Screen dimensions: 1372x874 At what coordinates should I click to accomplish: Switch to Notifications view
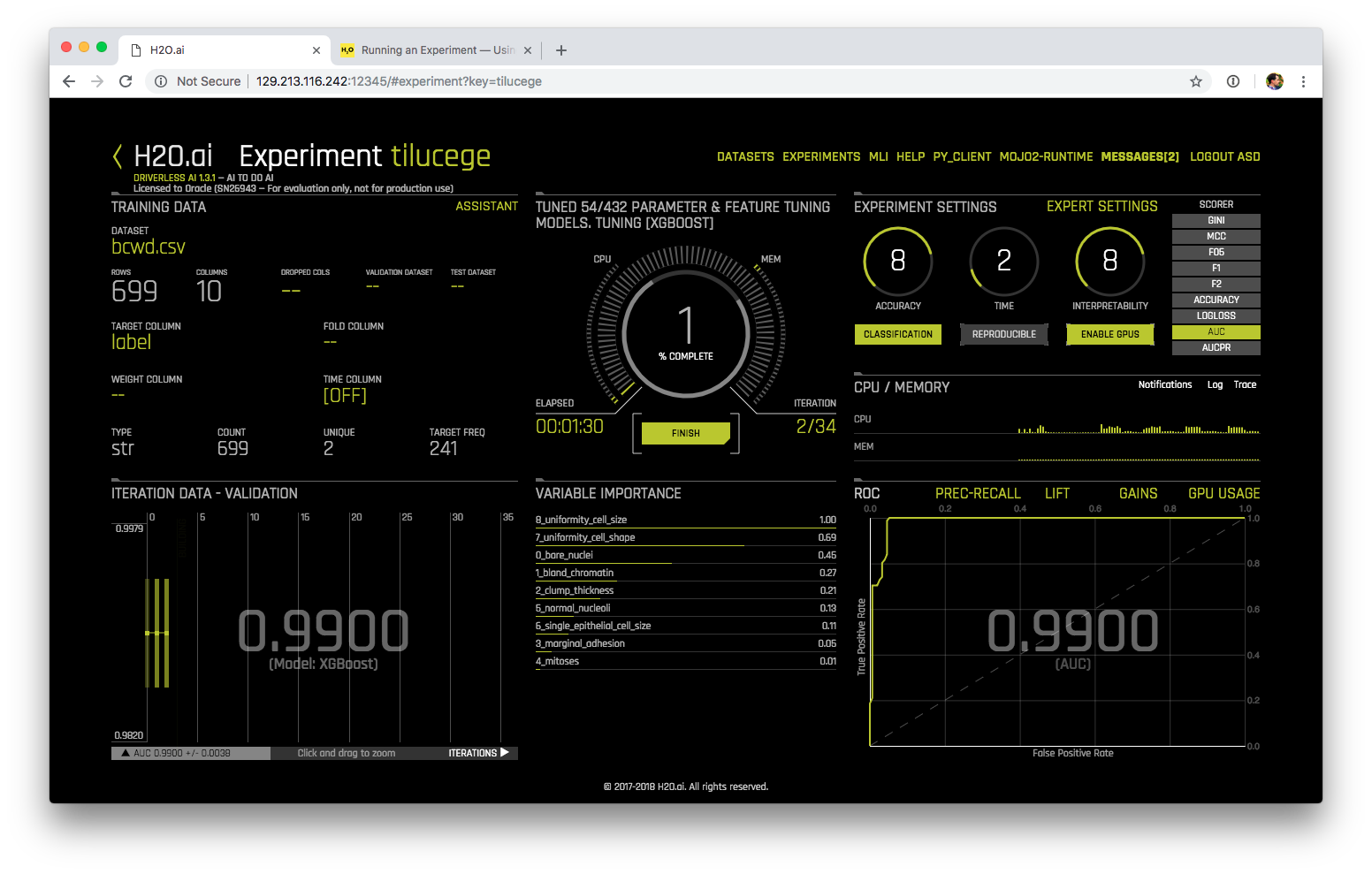click(x=1165, y=384)
